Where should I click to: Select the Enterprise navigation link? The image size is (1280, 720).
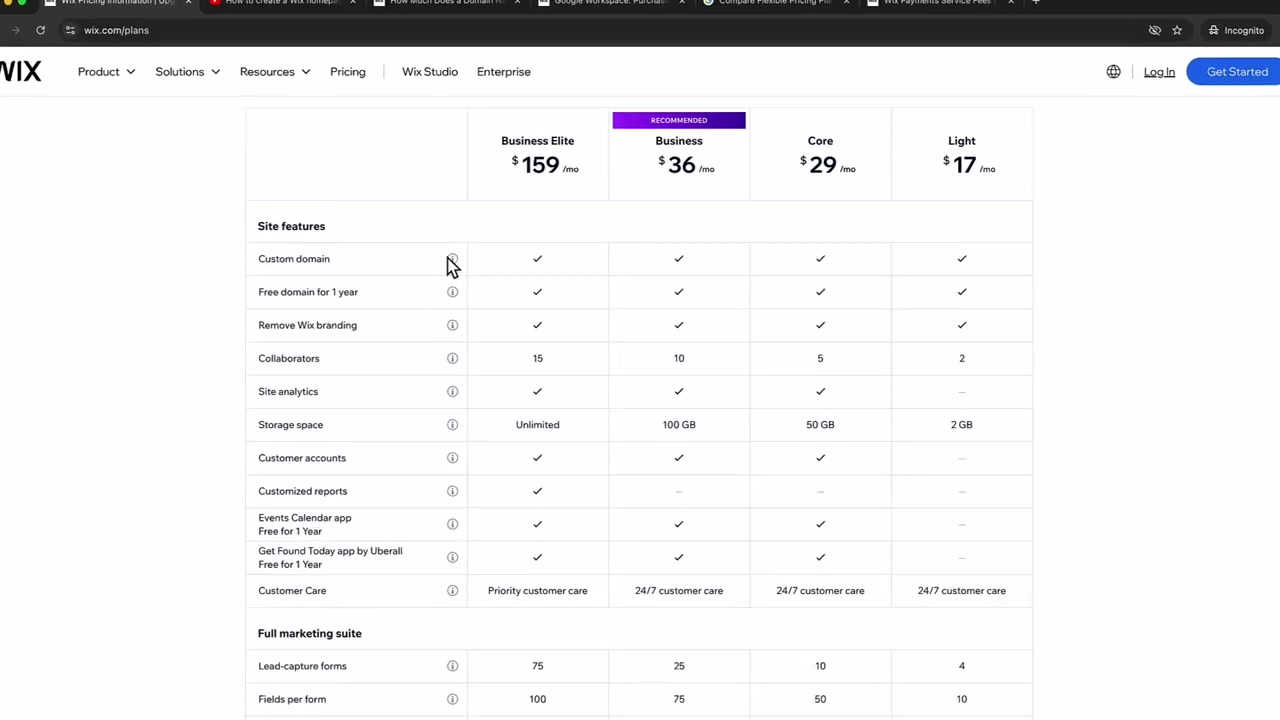(504, 72)
